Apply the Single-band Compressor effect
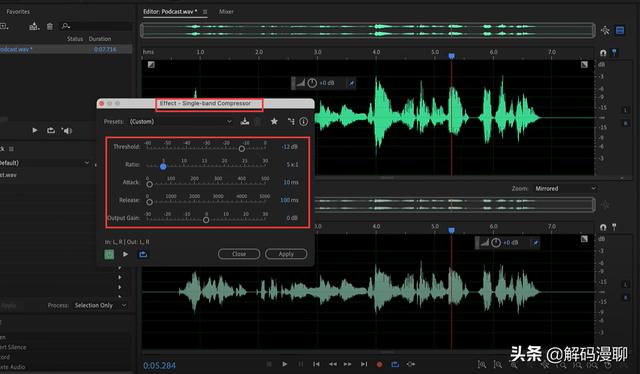This screenshot has width=640, height=374. click(286, 254)
